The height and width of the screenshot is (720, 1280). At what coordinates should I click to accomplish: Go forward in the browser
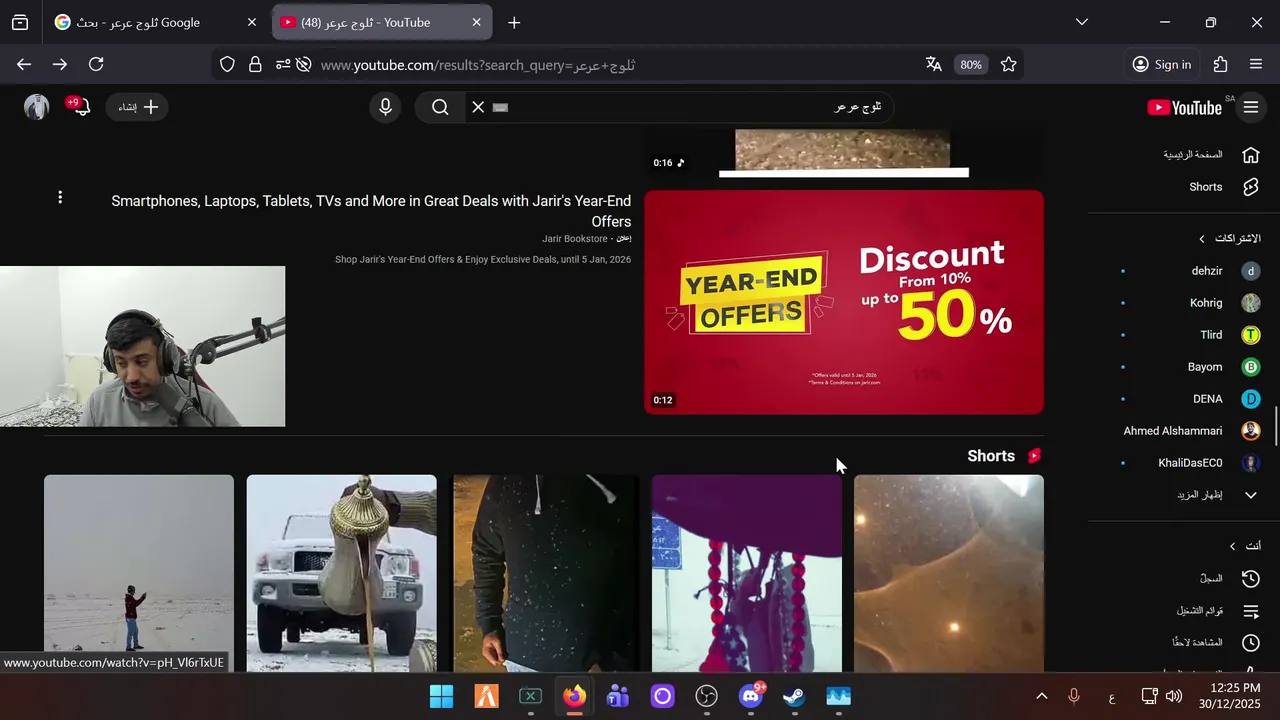click(x=60, y=64)
